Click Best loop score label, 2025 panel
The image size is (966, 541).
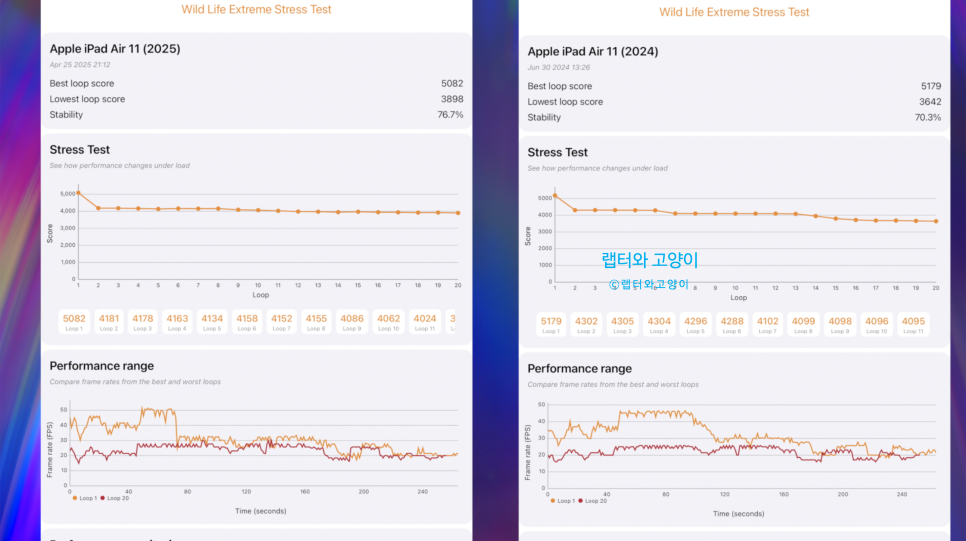[x=81, y=83]
